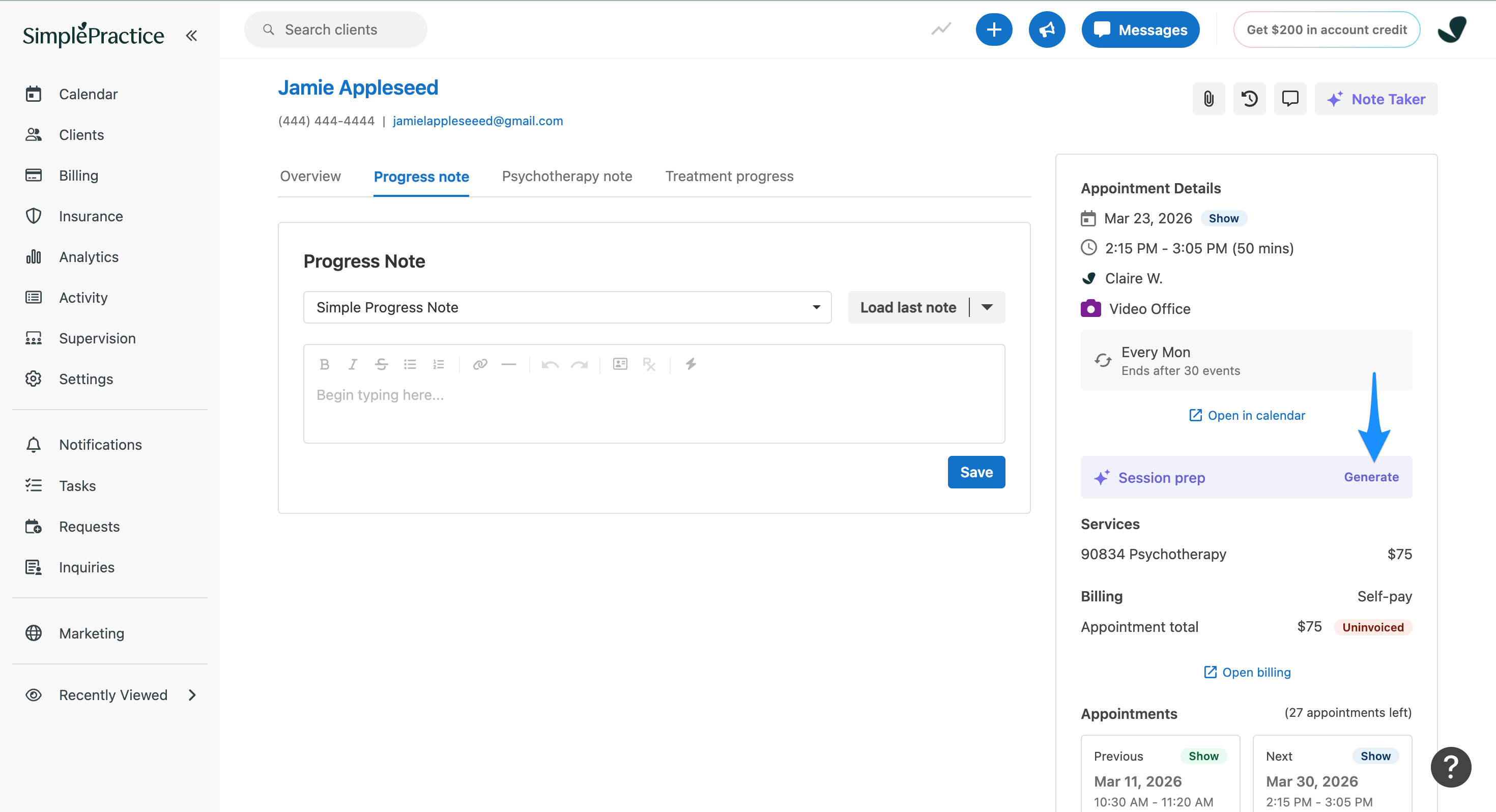Click the Uninvoiced status badge

tap(1372, 627)
